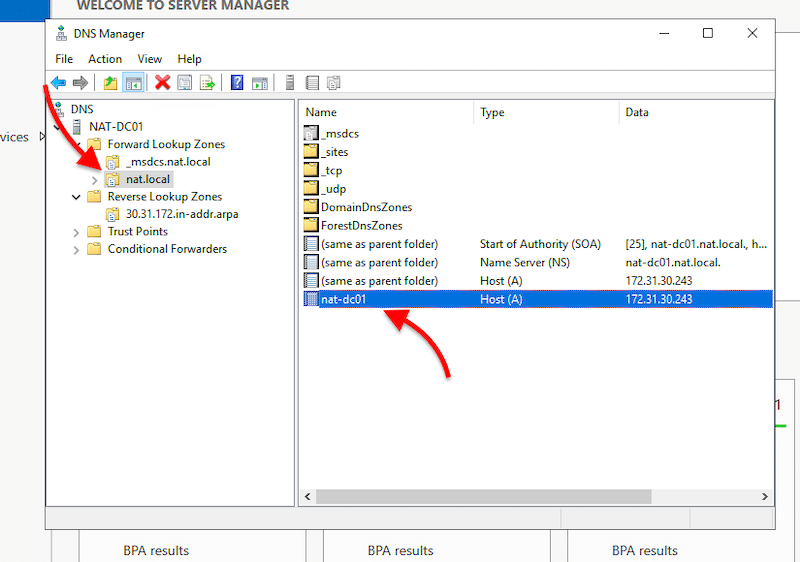Click the ForestDnsZones folder name
This screenshot has height=562, width=800.
[x=361, y=226]
